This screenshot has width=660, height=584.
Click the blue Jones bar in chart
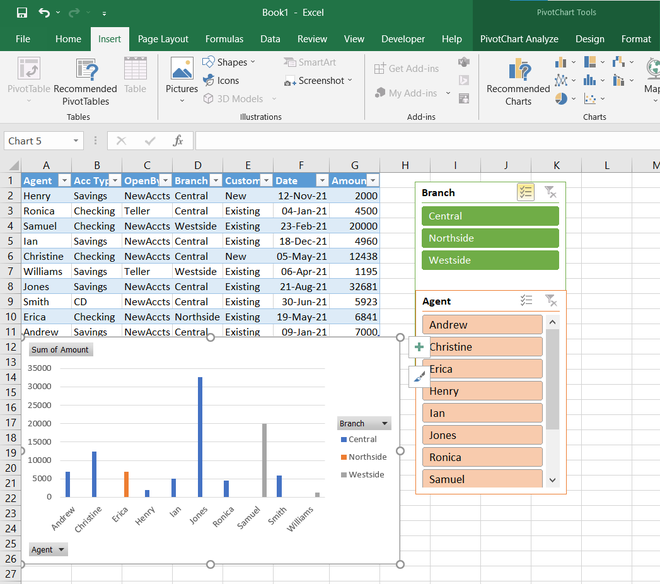[200, 436]
